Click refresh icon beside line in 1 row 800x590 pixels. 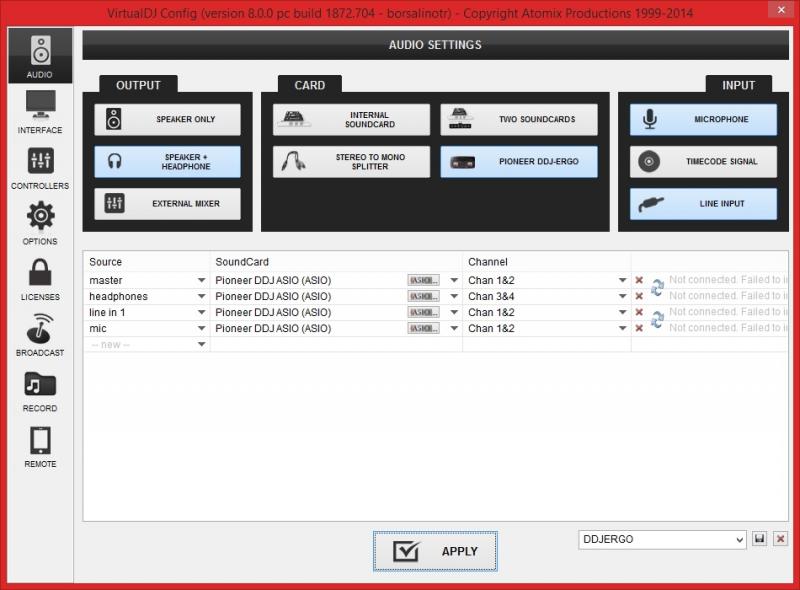657,320
